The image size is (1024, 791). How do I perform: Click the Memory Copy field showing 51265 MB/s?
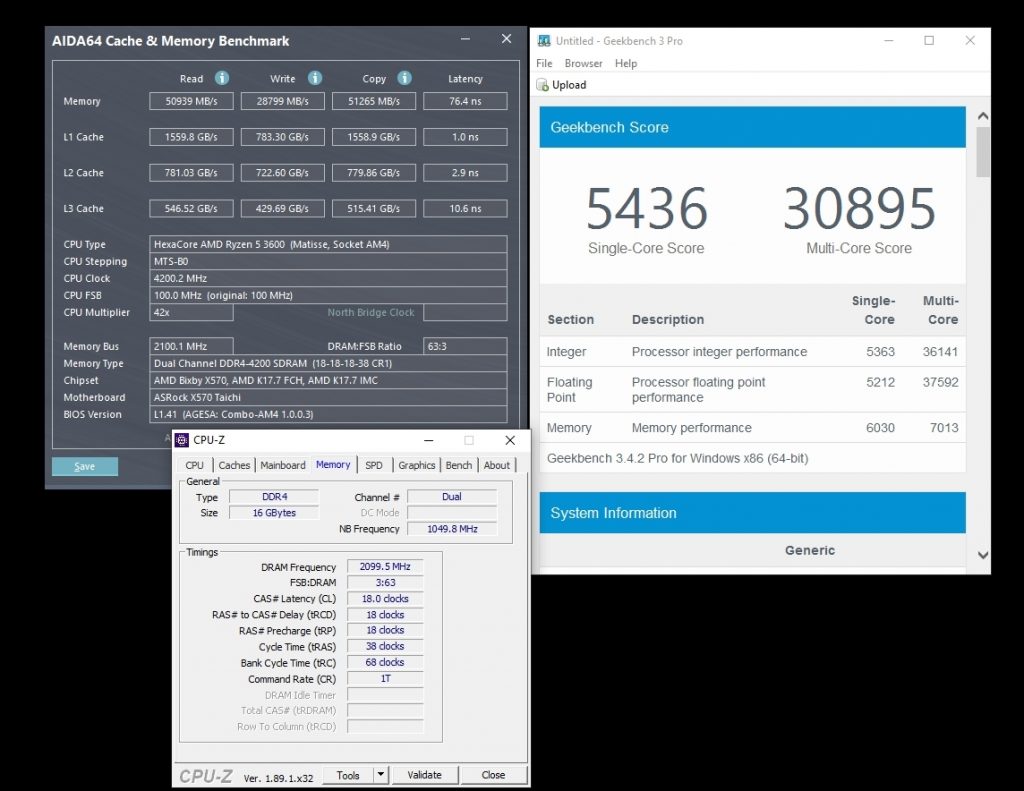click(x=374, y=101)
